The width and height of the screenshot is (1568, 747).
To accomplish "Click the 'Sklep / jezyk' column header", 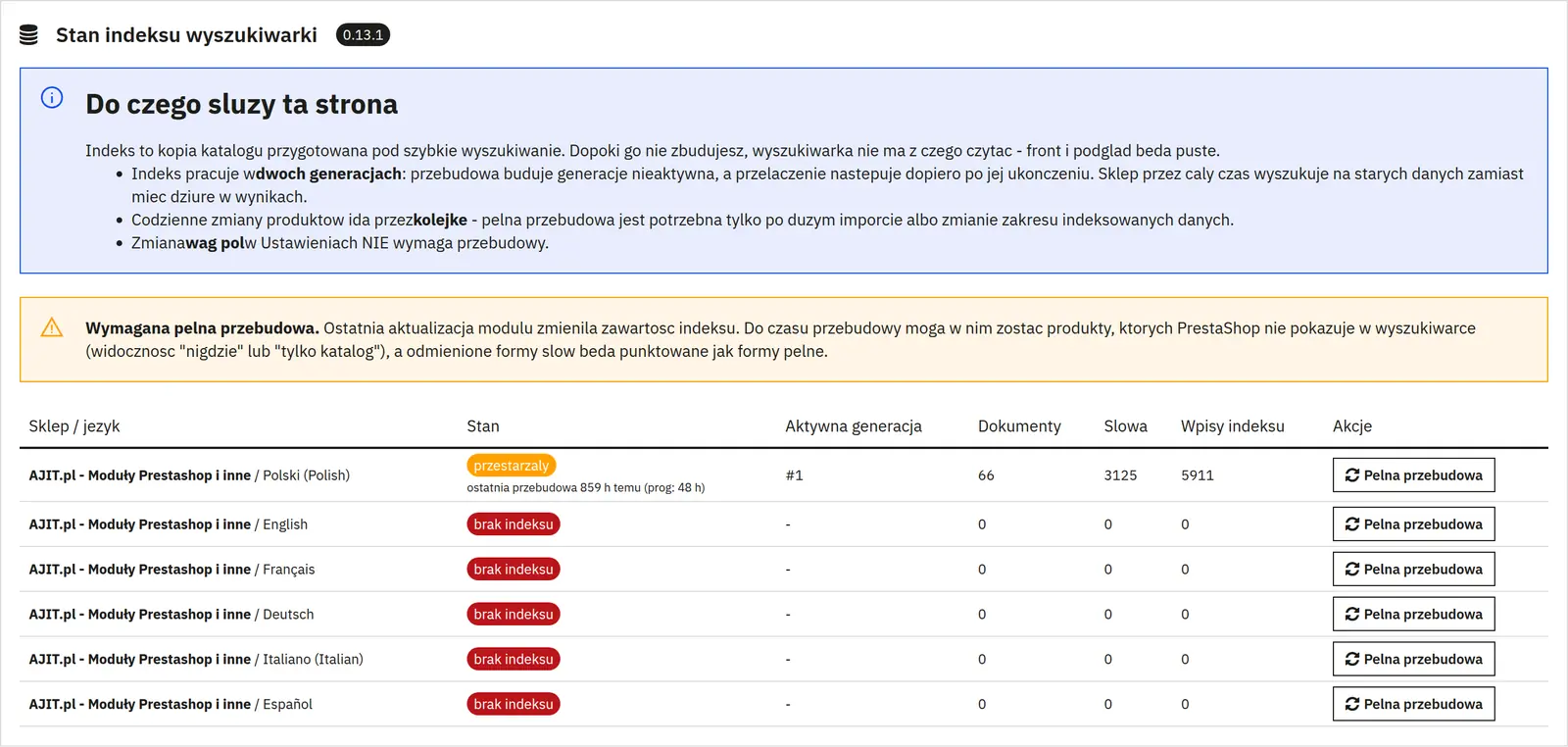I will [x=74, y=426].
